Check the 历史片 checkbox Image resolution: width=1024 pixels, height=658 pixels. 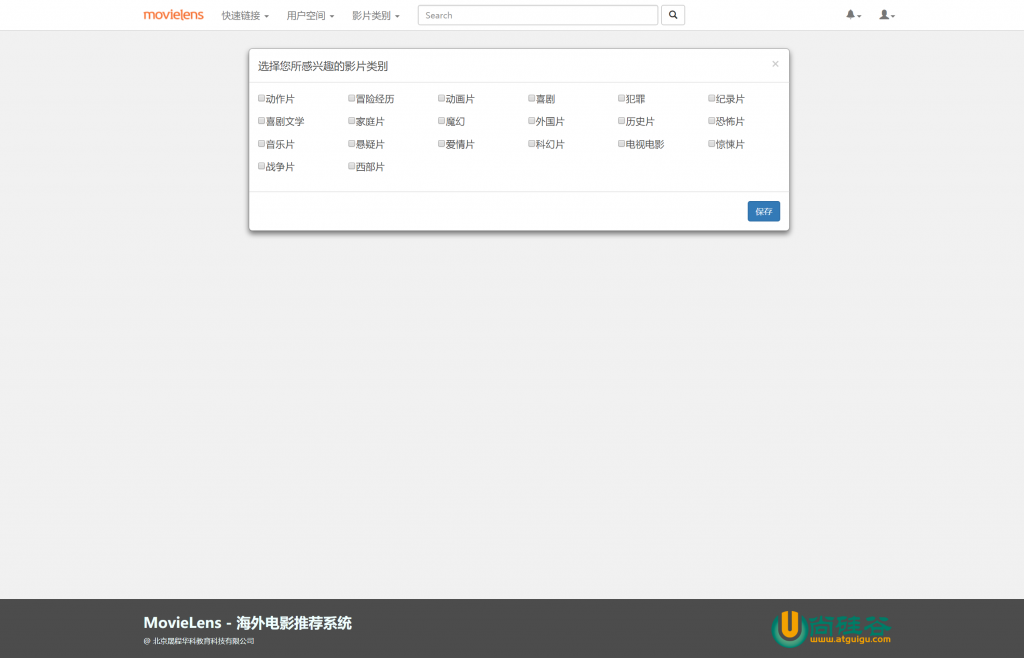(x=622, y=121)
